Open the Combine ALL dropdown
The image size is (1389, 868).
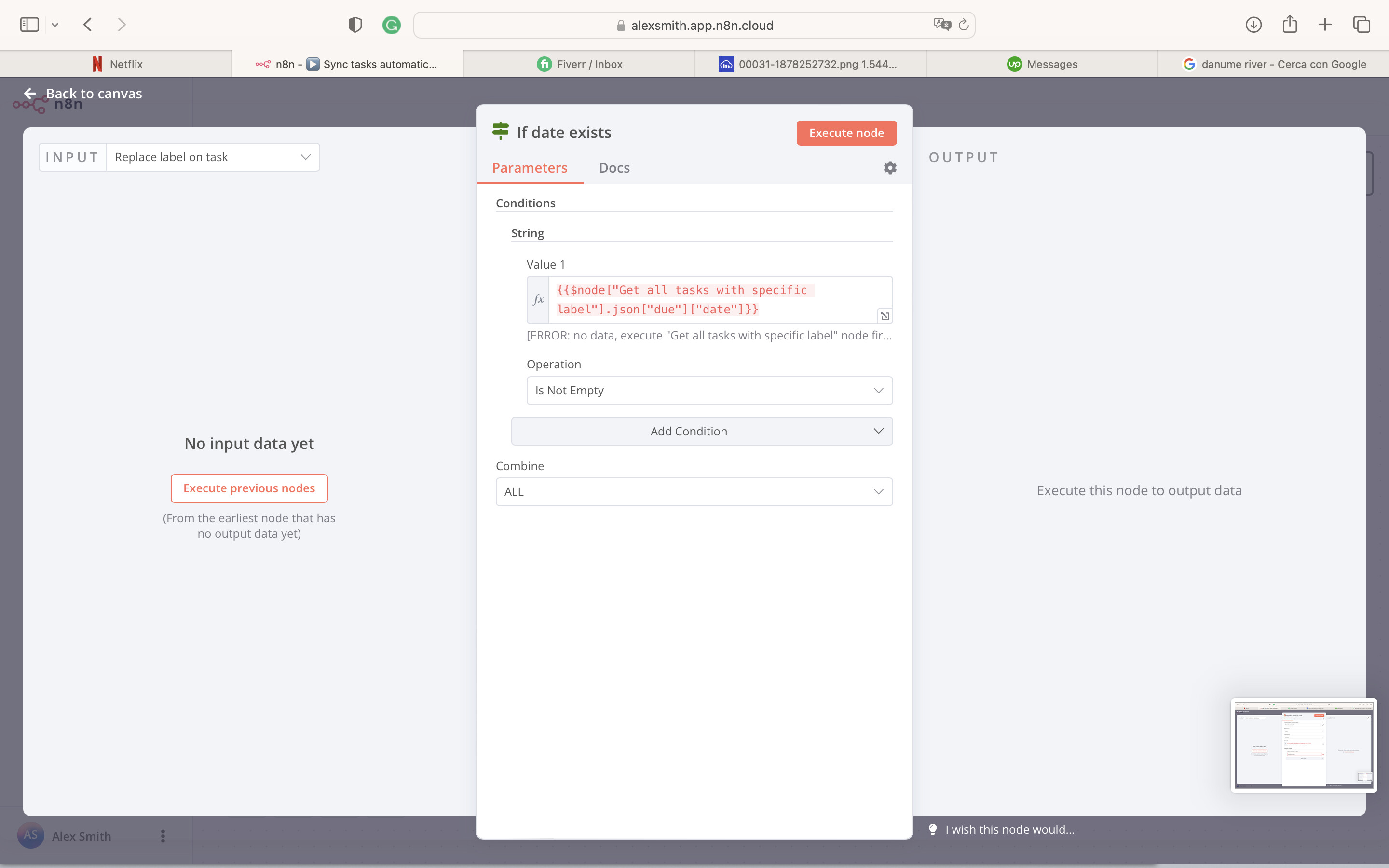[x=694, y=491]
